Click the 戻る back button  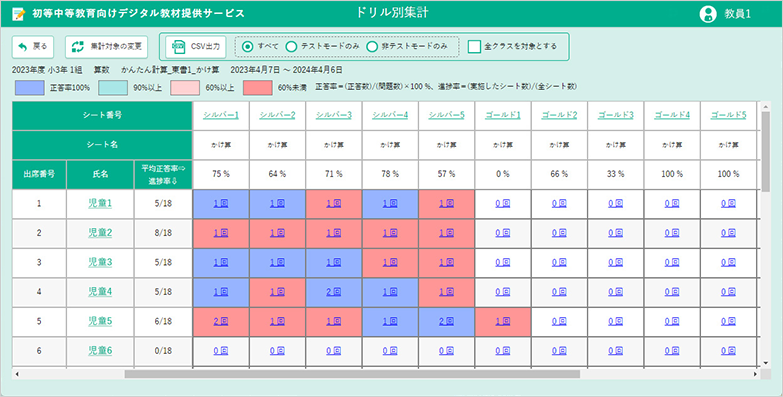pyautogui.click(x=33, y=46)
